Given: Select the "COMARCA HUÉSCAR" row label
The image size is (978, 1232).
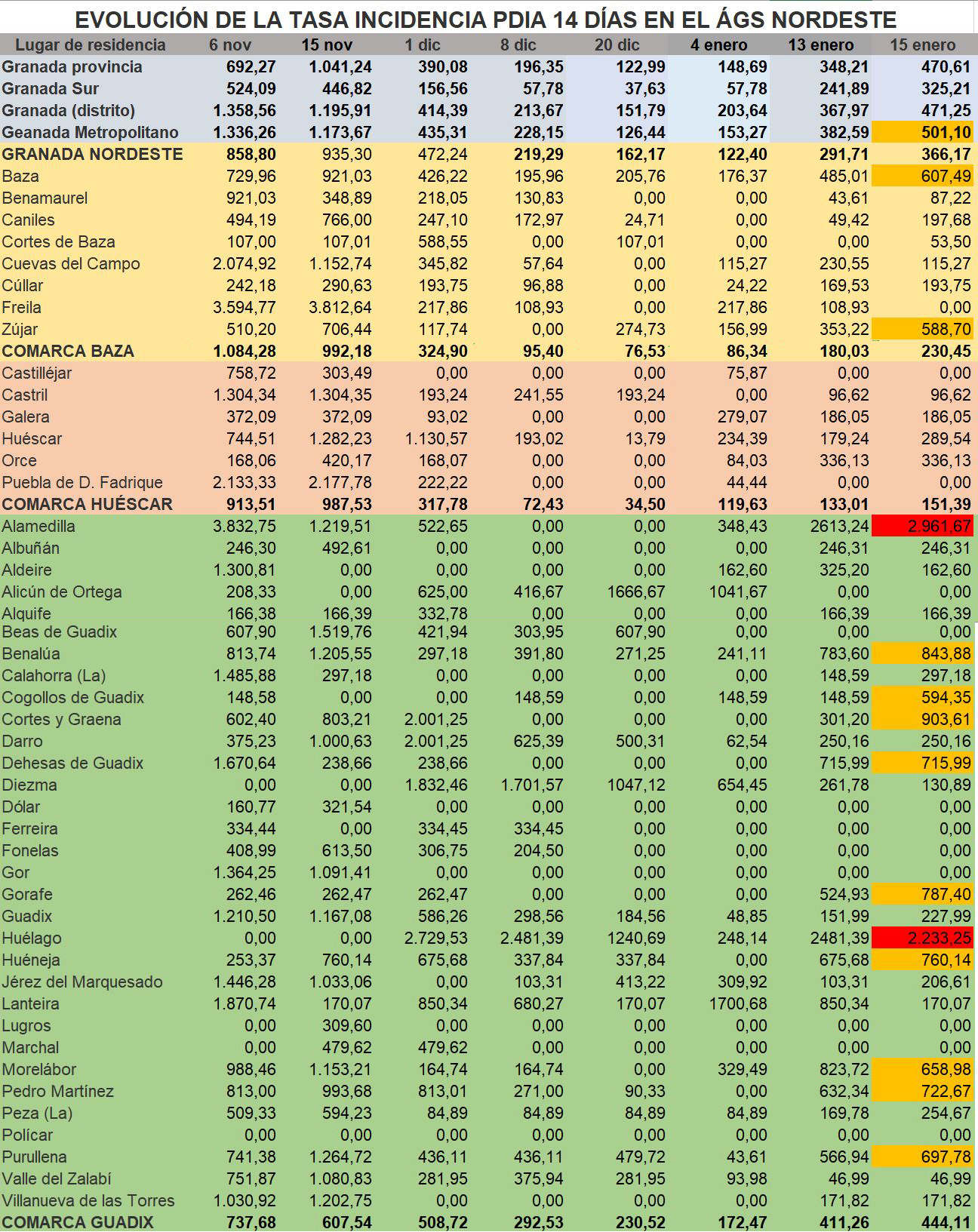Looking at the screenshot, I should click(x=87, y=505).
